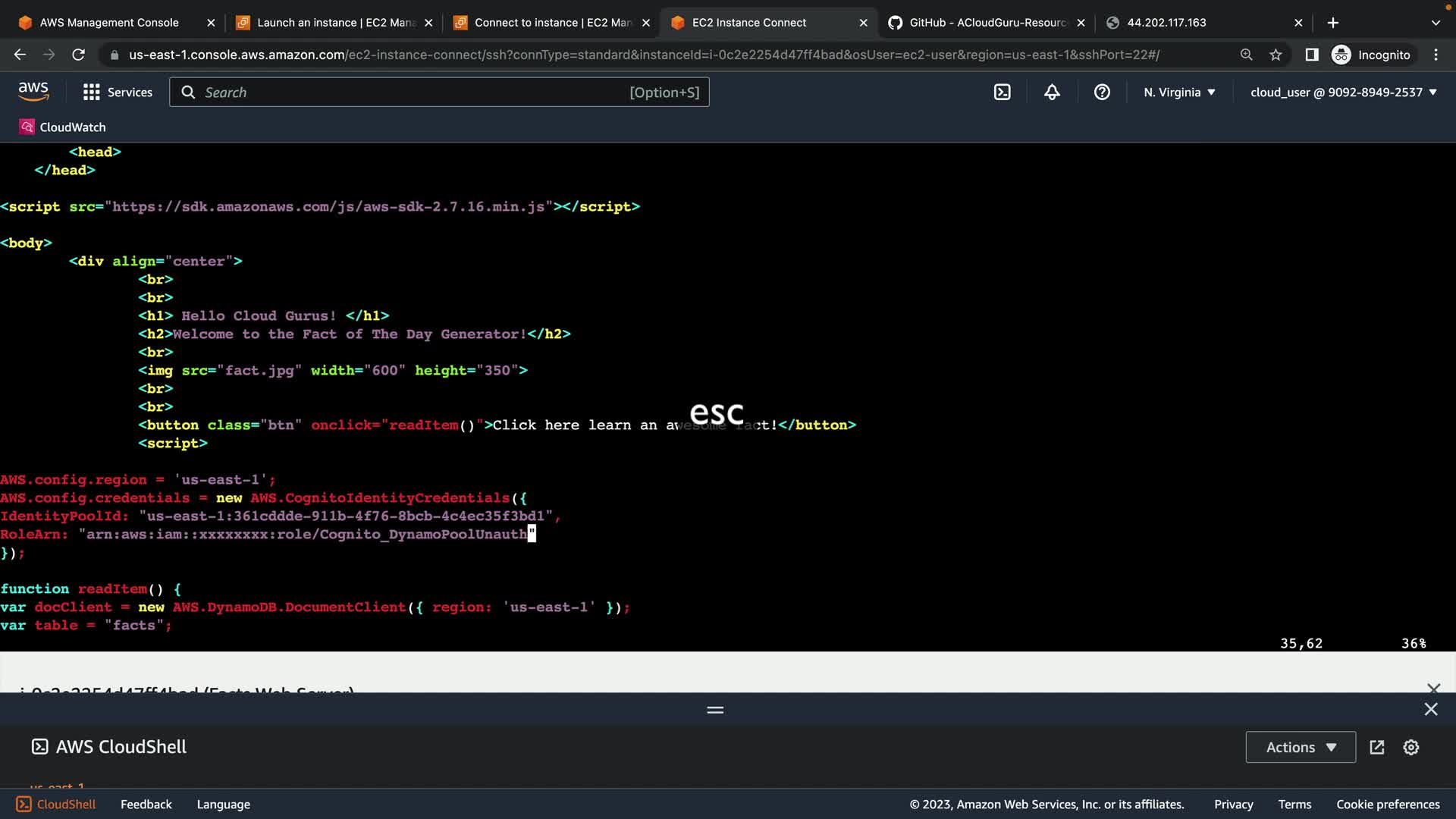Viewport: 1456px width, 819px height.
Task: Open the CloudShell Actions dropdown
Action: click(1300, 747)
